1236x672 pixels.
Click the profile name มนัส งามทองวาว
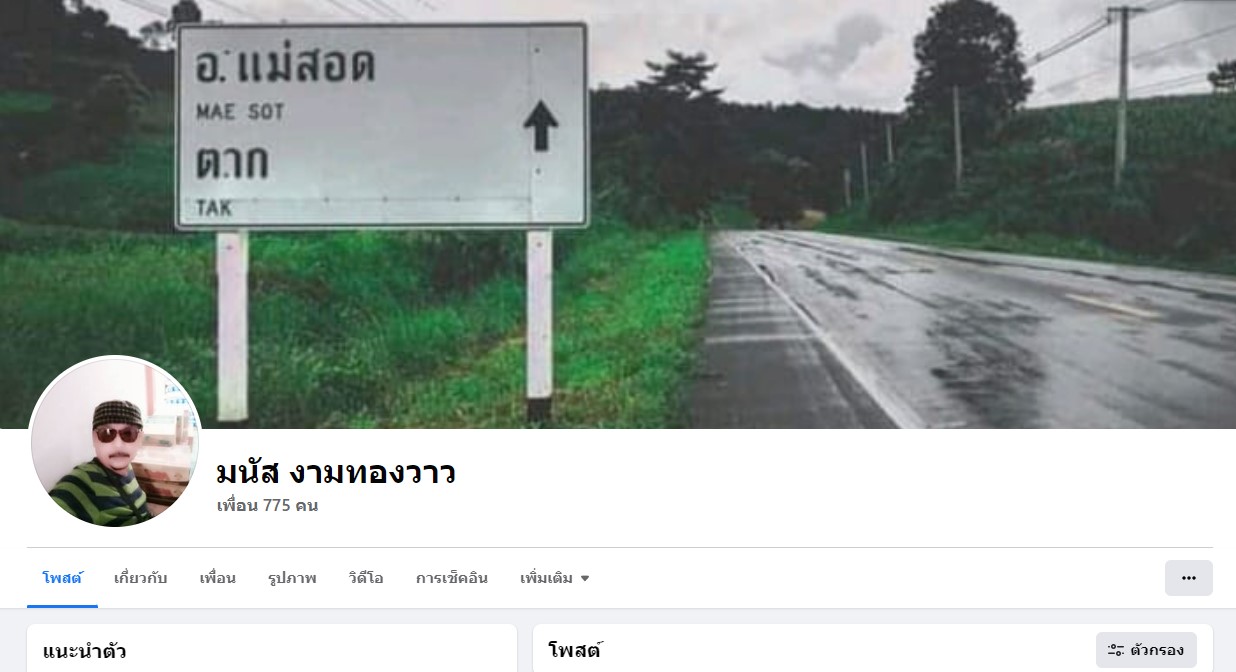tap(336, 472)
